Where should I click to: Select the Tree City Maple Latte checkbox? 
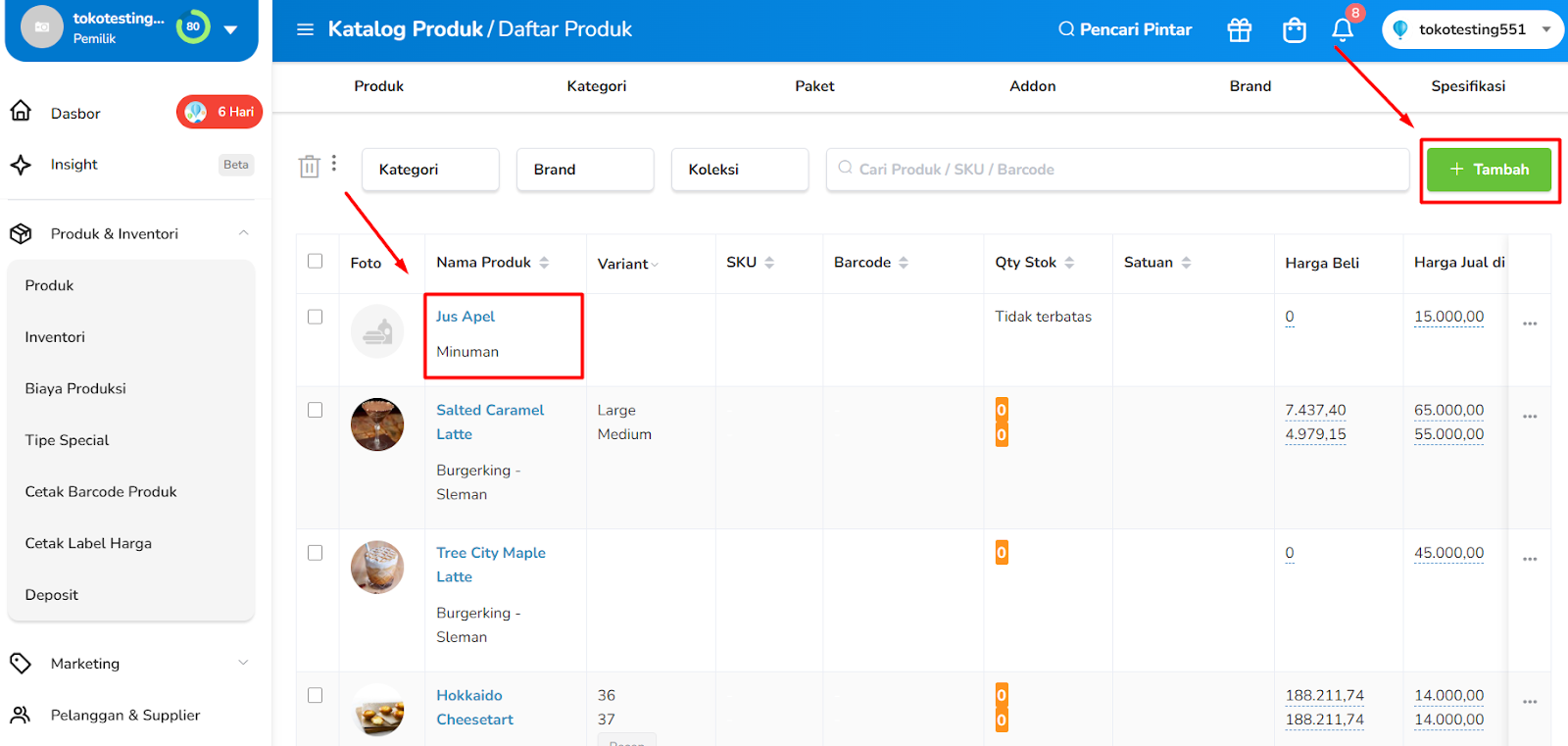(x=315, y=553)
